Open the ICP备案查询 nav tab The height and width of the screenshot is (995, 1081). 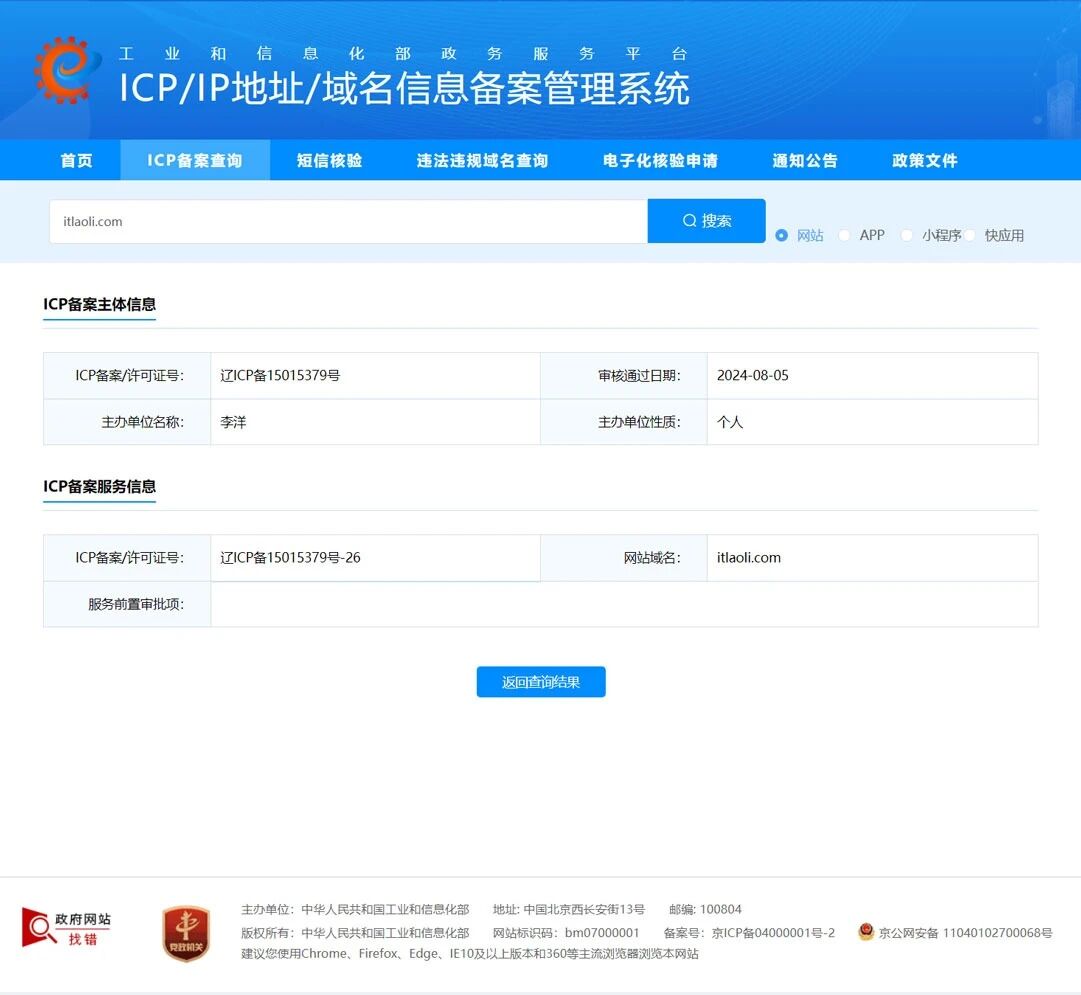coord(195,161)
